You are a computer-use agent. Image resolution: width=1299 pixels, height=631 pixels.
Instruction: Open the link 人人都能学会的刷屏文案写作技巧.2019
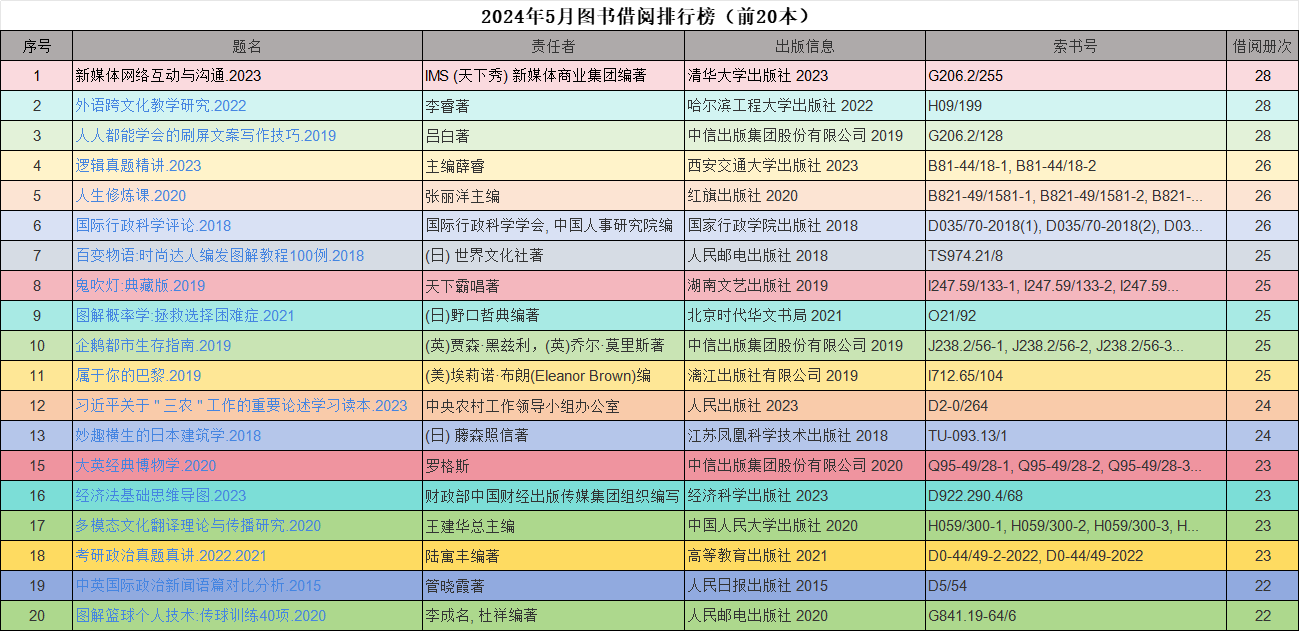(x=206, y=136)
